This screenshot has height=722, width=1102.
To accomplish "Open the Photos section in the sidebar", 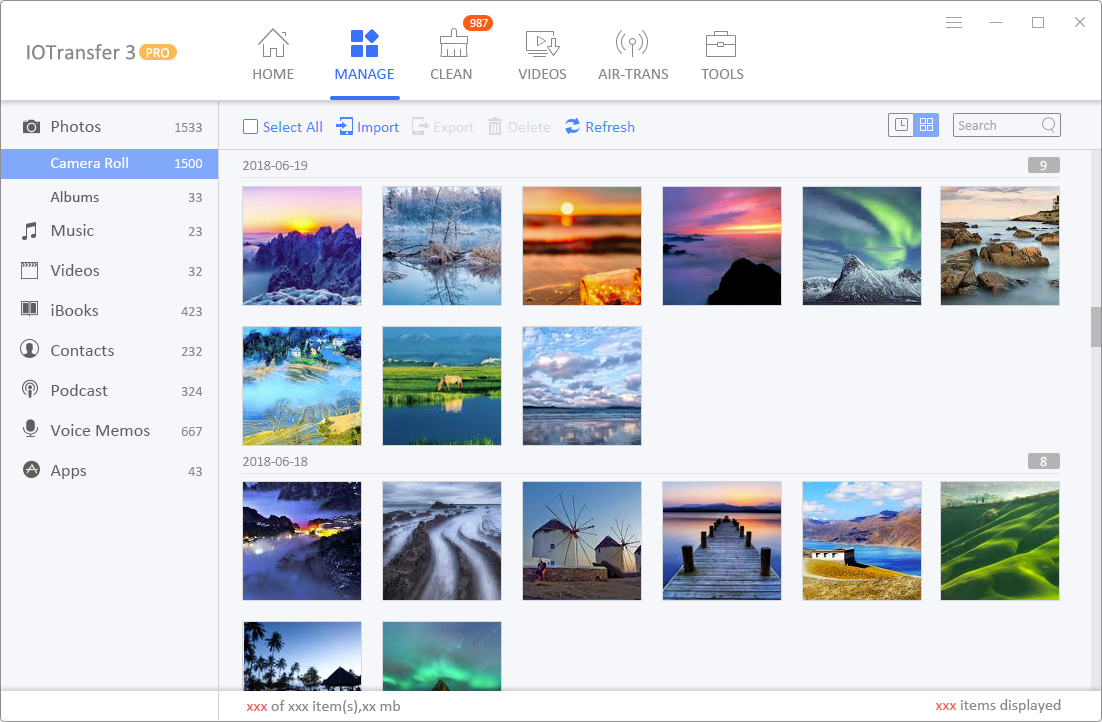I will coord(75,126).
